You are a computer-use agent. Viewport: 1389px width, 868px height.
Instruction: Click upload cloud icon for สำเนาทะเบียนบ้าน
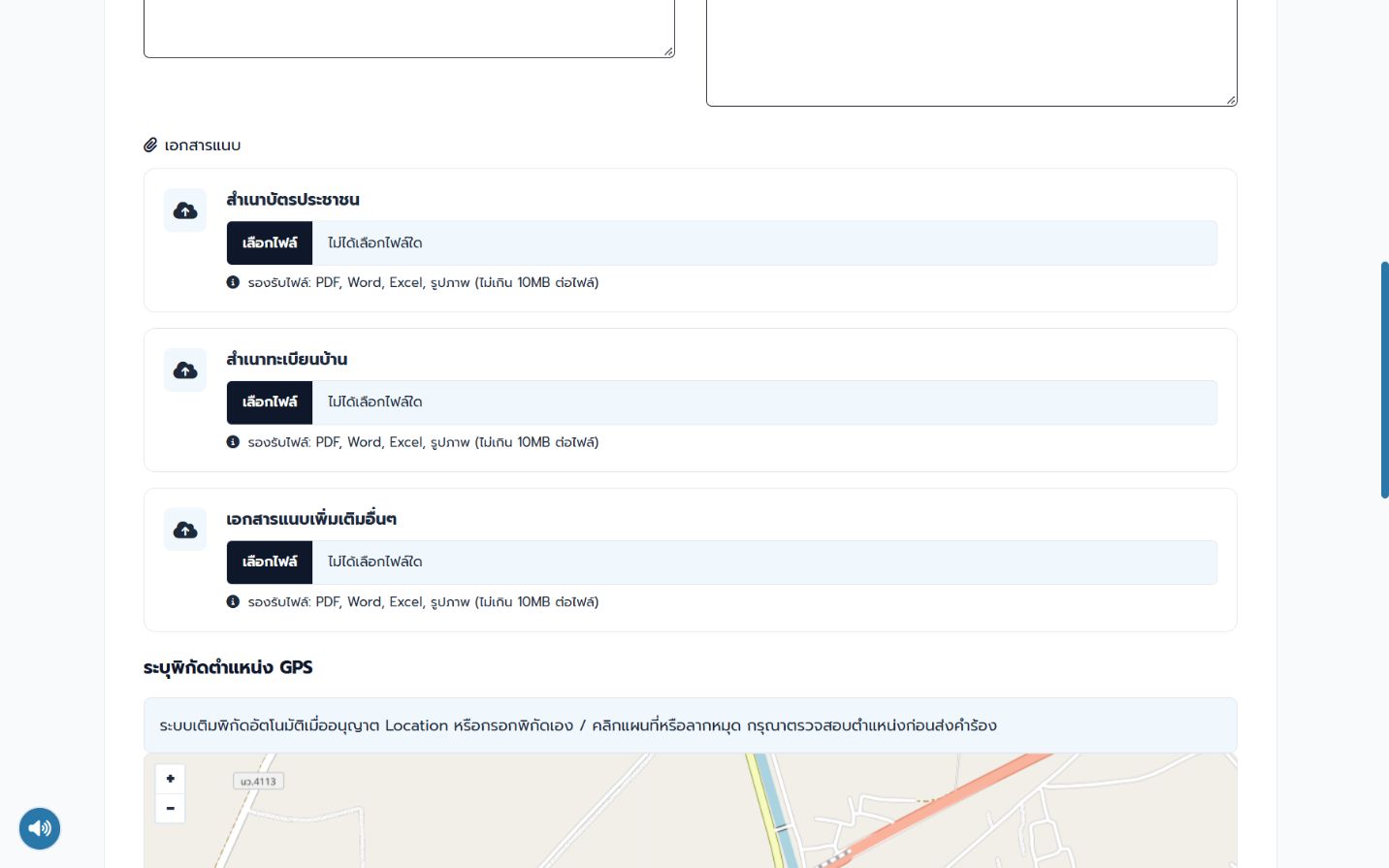185,370
